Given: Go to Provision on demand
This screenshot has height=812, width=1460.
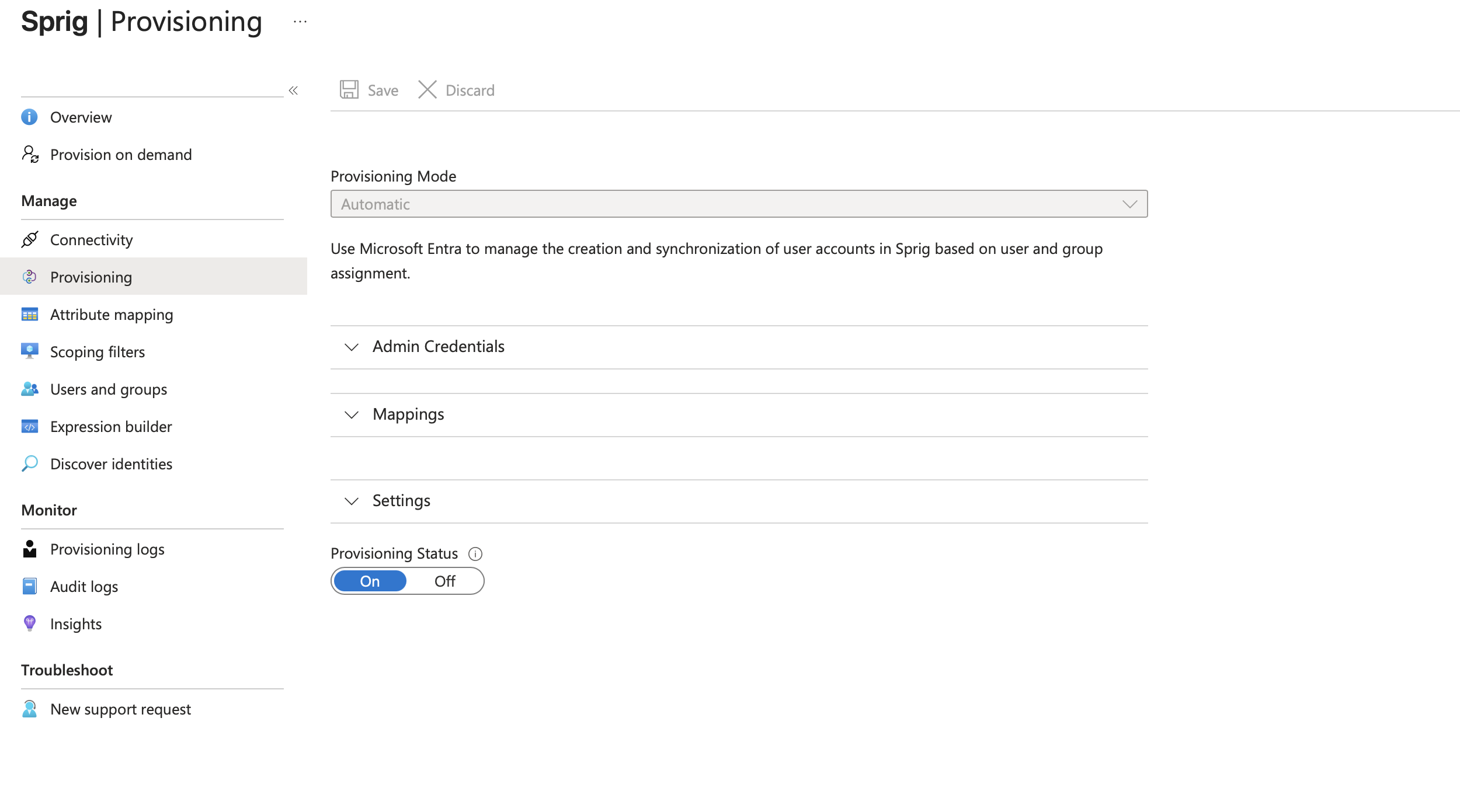Looking at the screenshot, I should click(x=121, y=155).
